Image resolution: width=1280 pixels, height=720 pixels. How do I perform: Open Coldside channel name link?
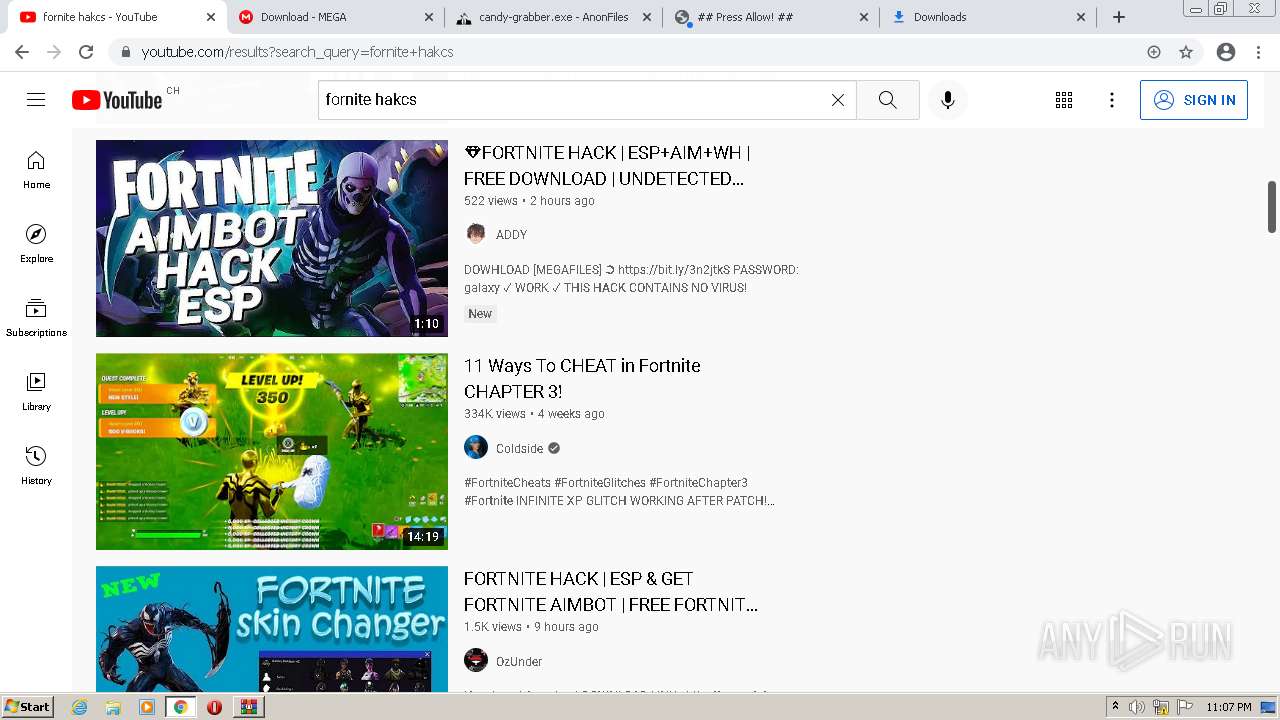pos(520,448)
